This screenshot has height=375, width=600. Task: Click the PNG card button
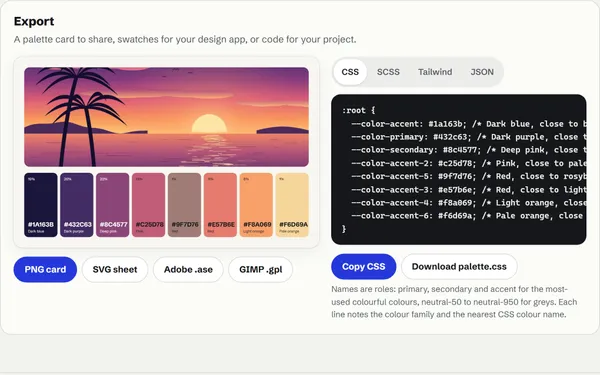[x=45, y=269]
